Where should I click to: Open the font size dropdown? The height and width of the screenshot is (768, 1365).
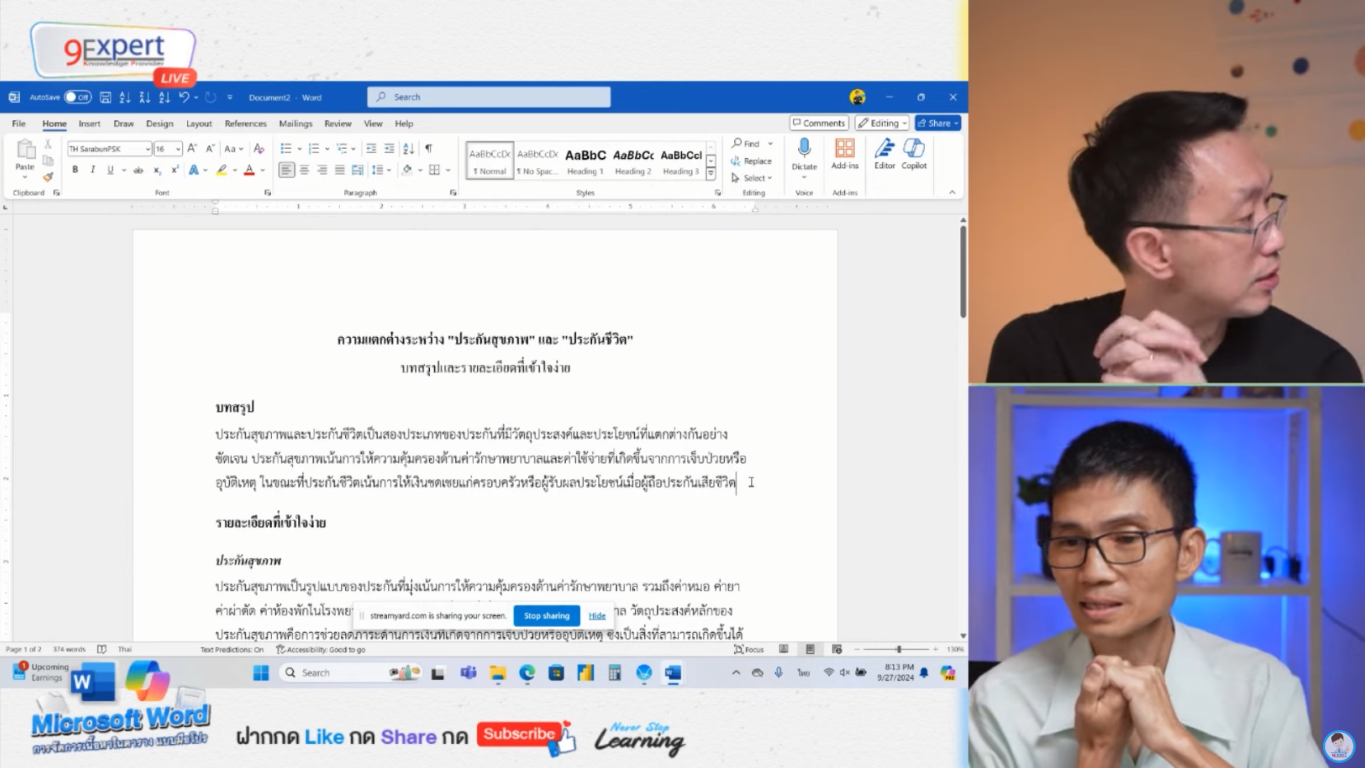coord(178,147)
